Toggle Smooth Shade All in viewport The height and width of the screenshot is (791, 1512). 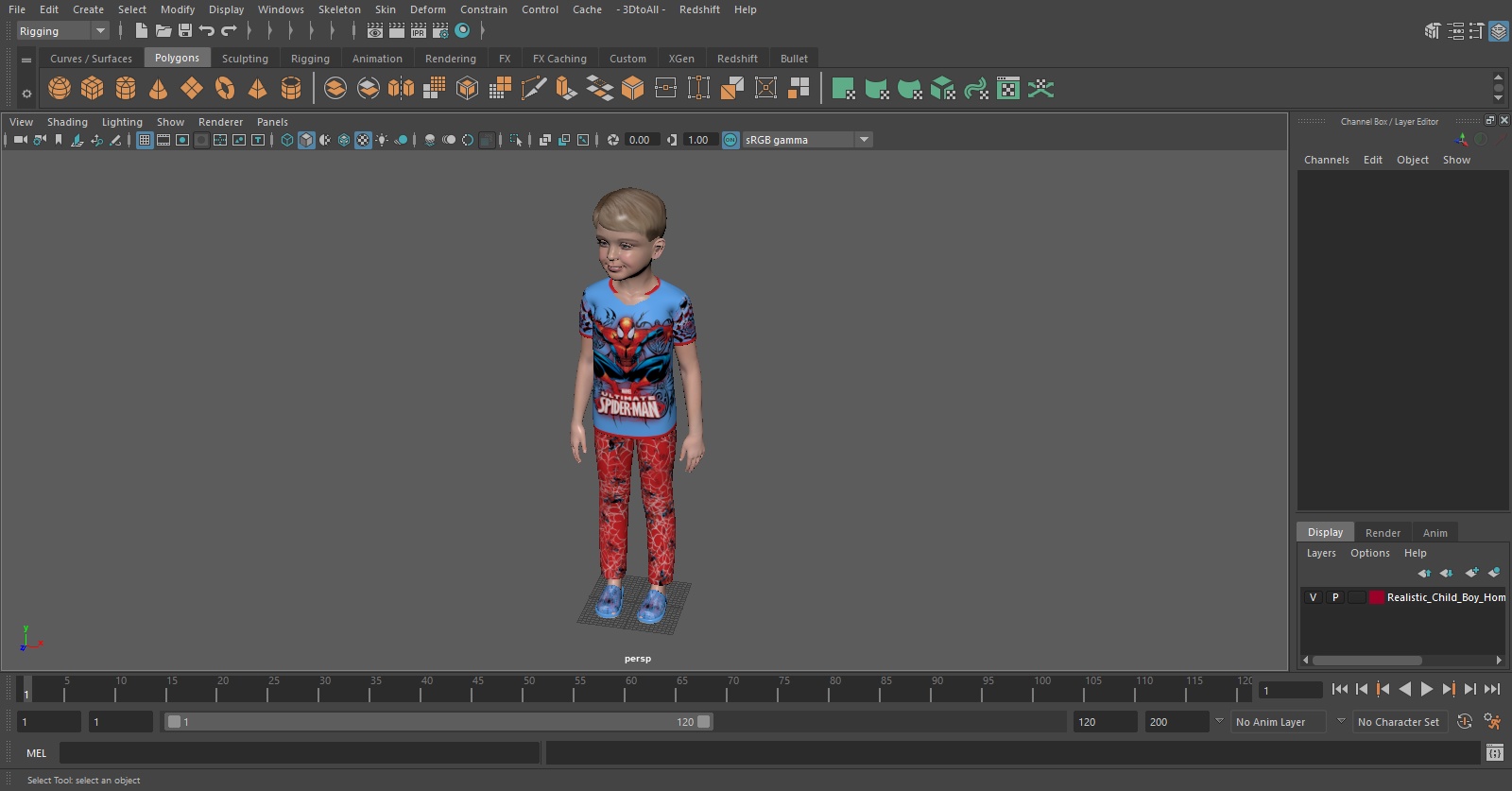click(x=306, y=140)
